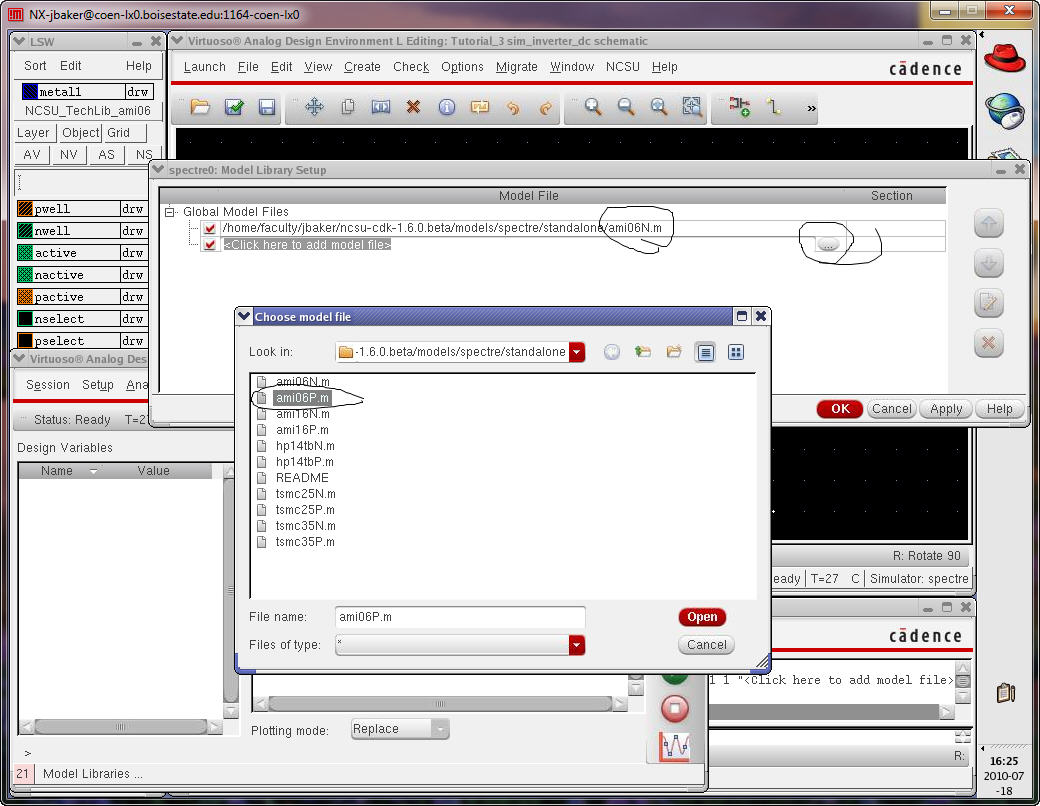Select hp14tbP.m in the file list

pyautogui.click(x=304, y=462)
